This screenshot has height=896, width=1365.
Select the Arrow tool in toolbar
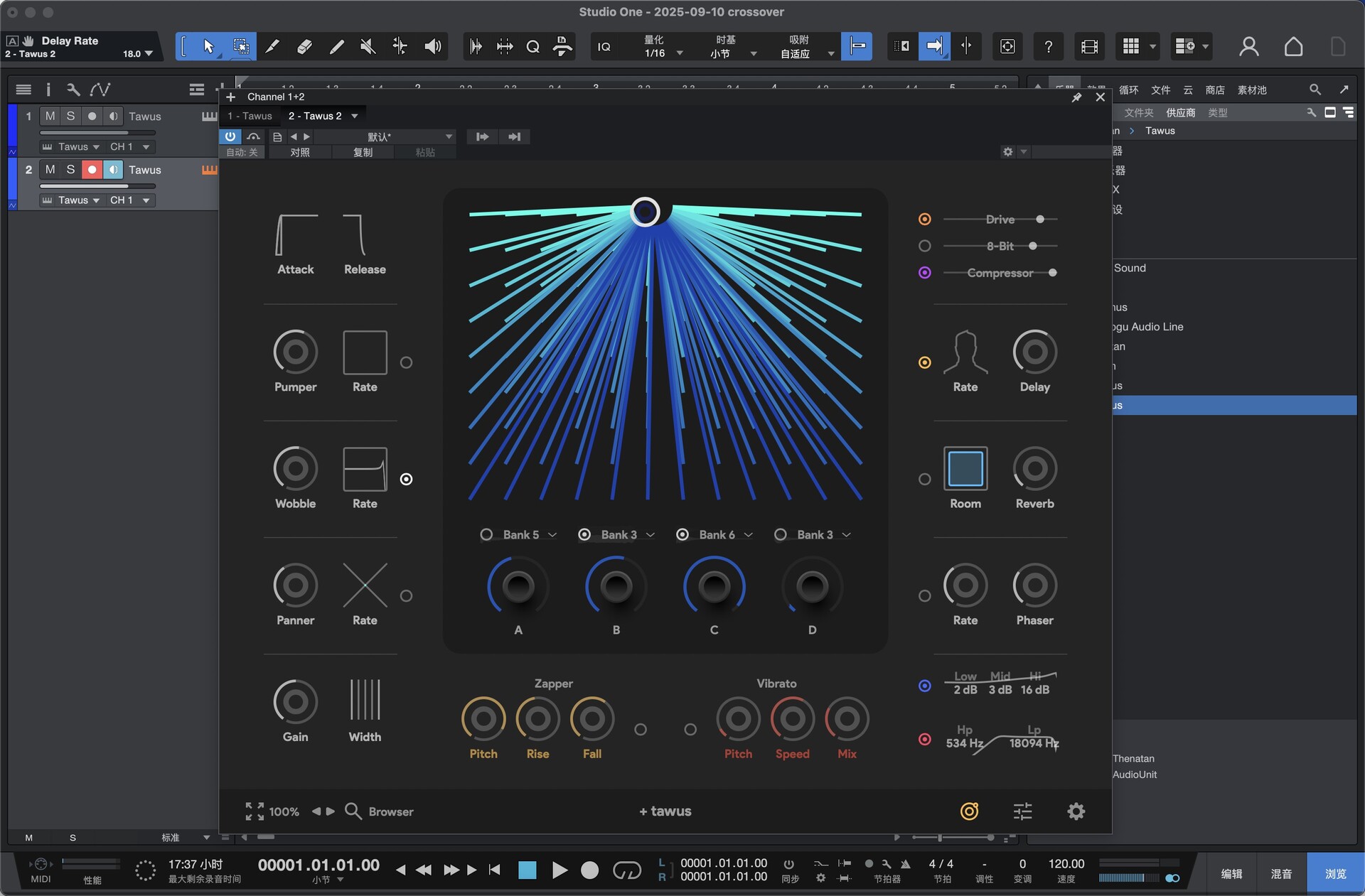click(209, 47)
